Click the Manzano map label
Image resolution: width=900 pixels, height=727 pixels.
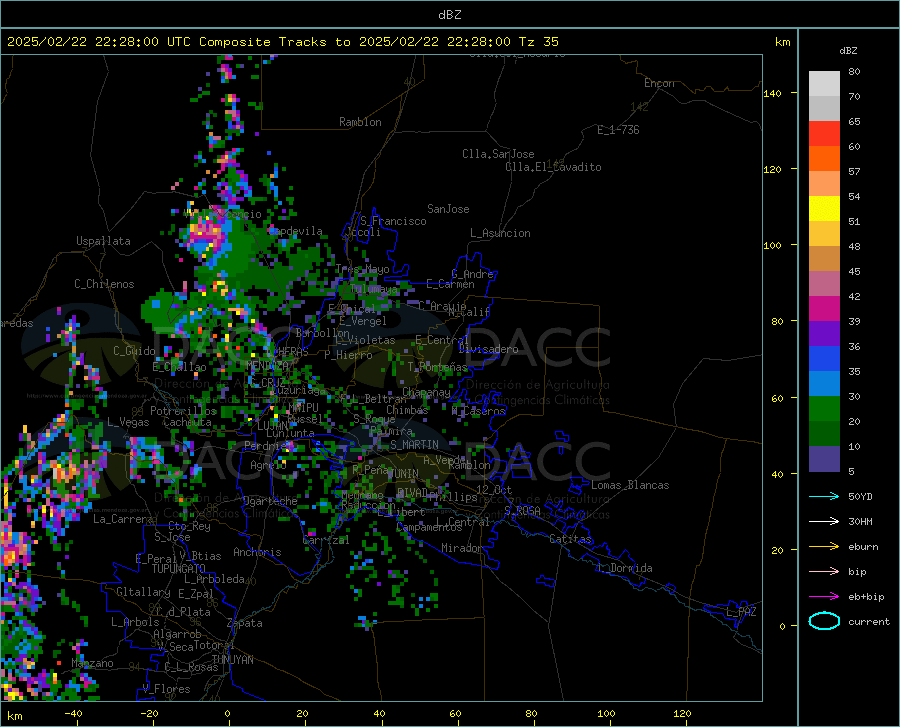92,663
